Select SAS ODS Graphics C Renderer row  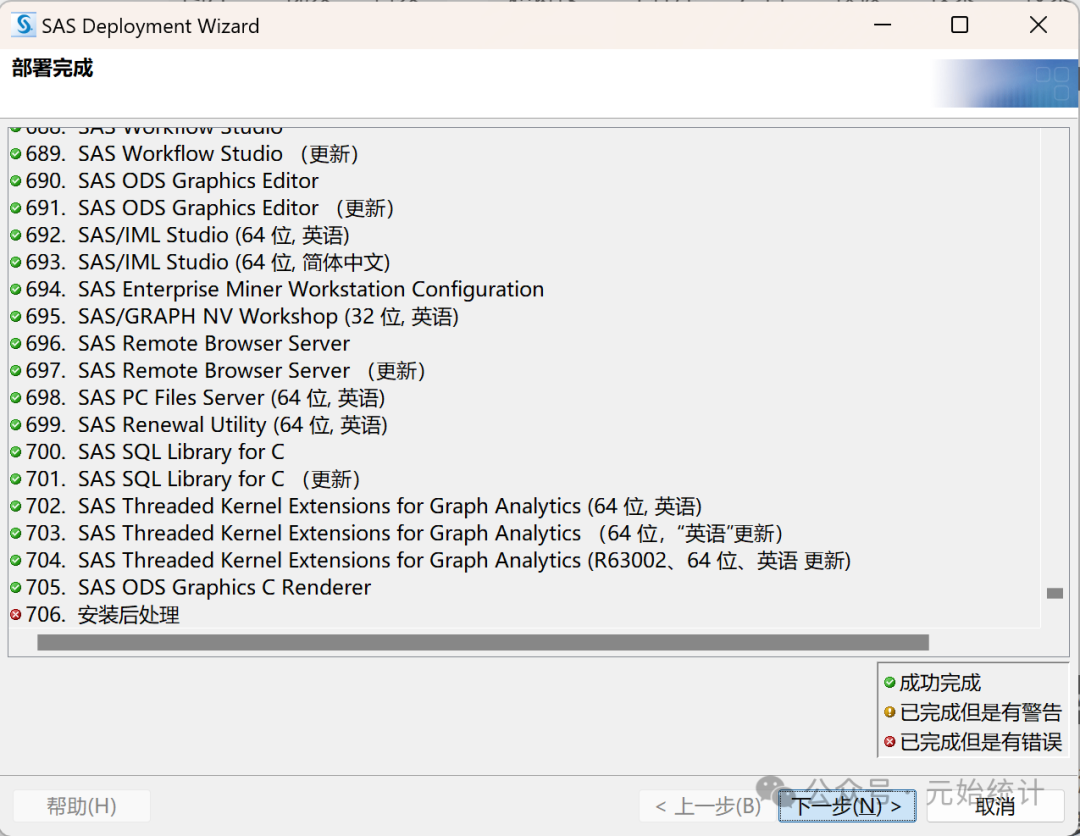coord(191,587)
